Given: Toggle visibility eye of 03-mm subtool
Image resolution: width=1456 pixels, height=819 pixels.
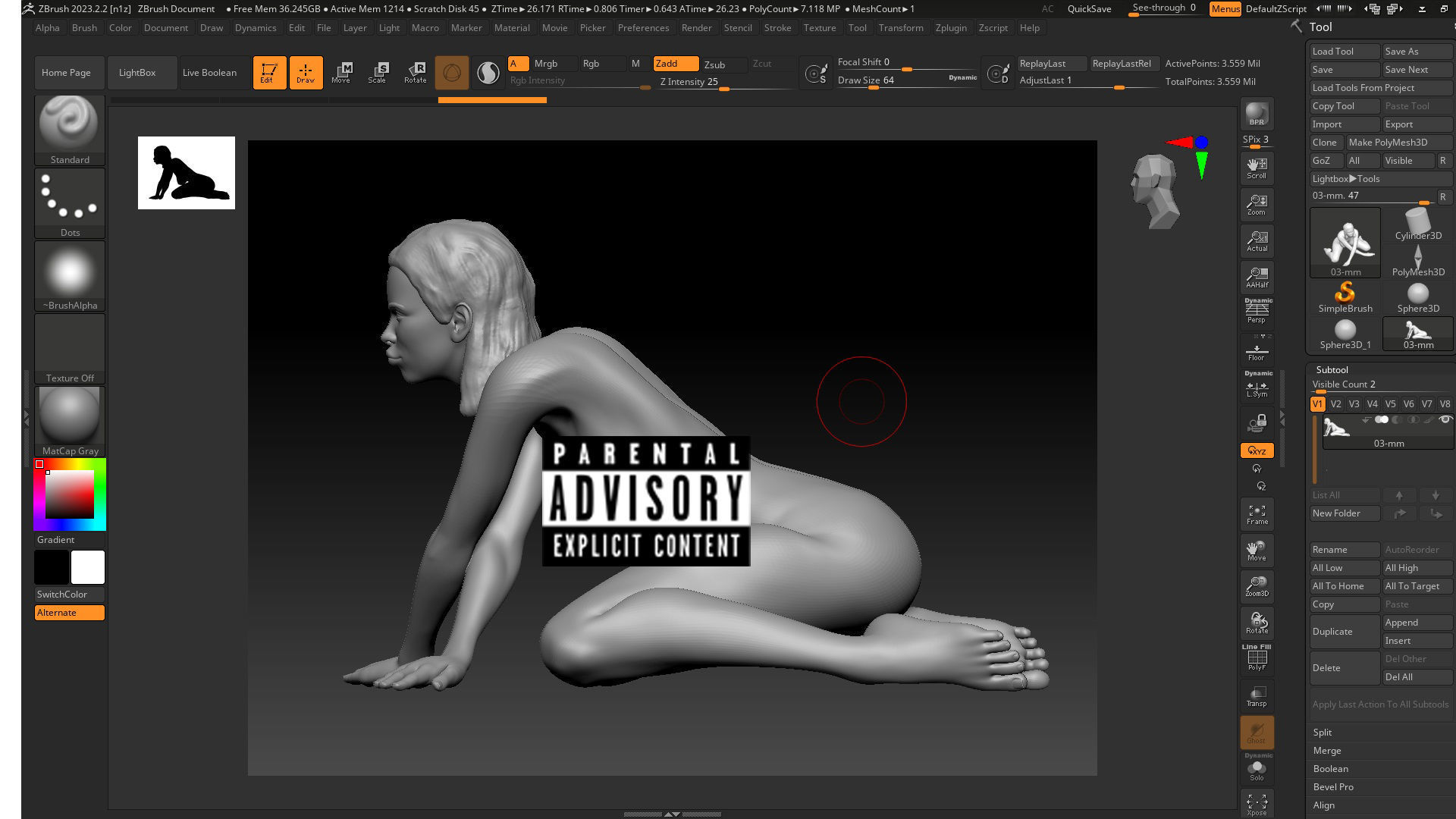Looking at the screenshot, I should pos(1445,419).
